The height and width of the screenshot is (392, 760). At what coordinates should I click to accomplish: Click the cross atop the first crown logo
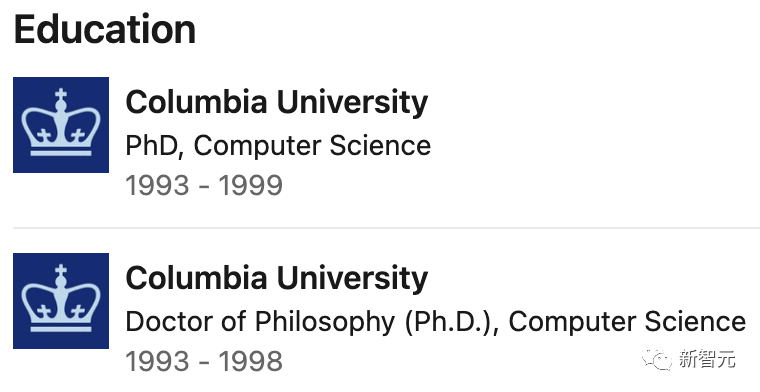61,95
